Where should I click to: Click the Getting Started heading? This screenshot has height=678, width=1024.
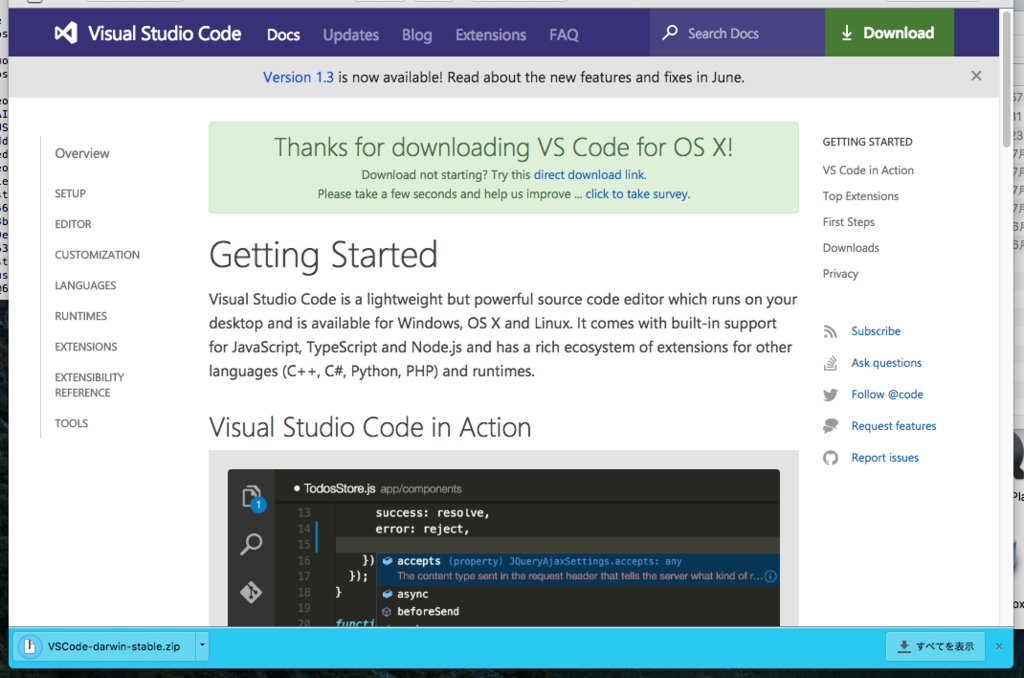click(323, 255)
